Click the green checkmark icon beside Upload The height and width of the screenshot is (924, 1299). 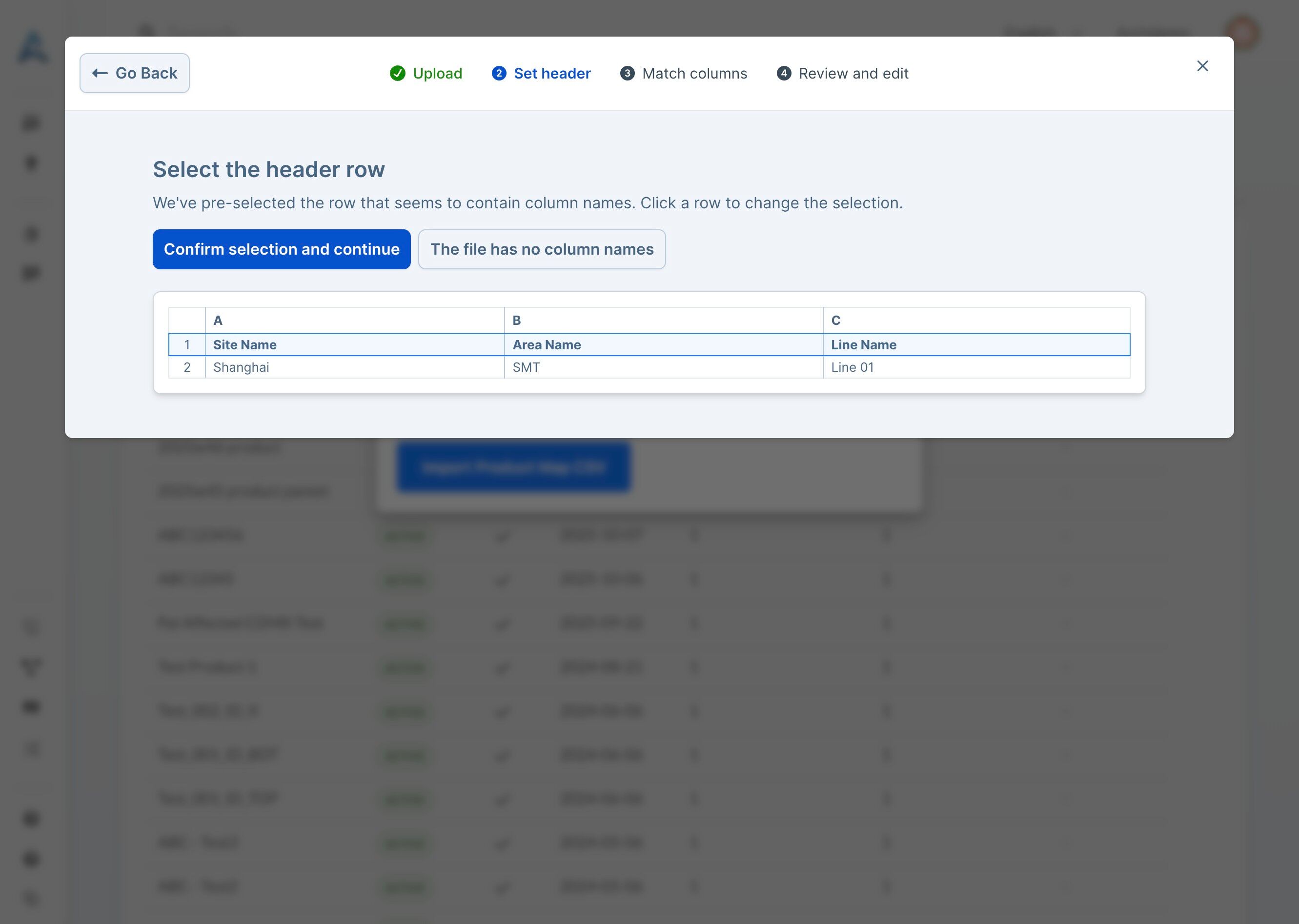click(397, 73)
